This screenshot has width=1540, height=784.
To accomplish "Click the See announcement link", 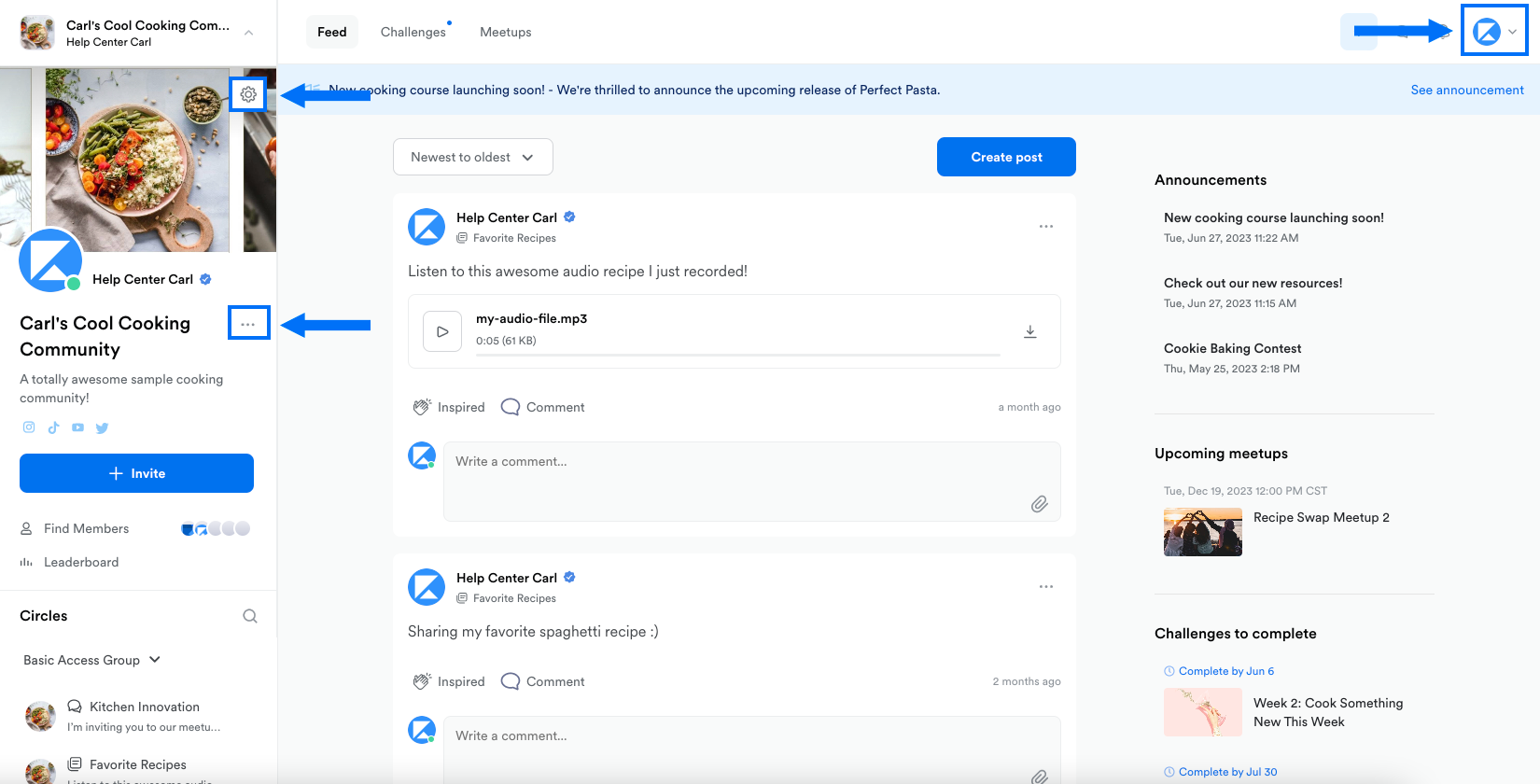I will 1466,90.
